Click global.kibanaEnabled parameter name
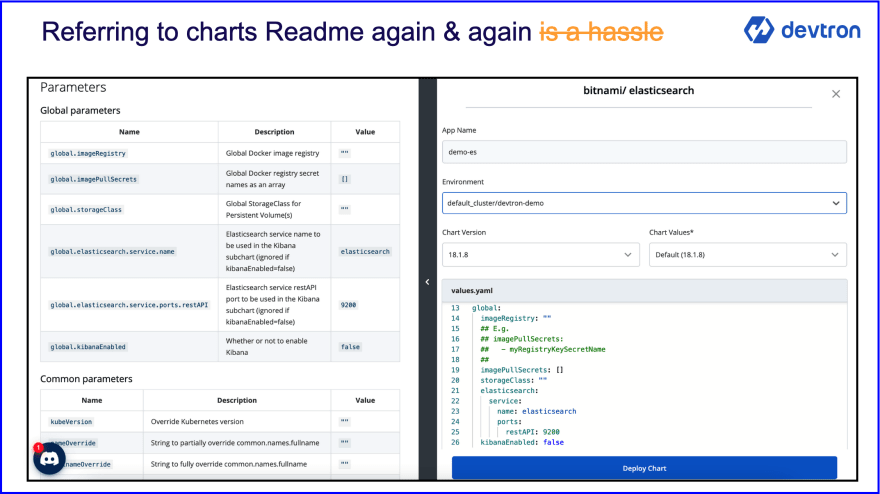 tap(88, 347)
